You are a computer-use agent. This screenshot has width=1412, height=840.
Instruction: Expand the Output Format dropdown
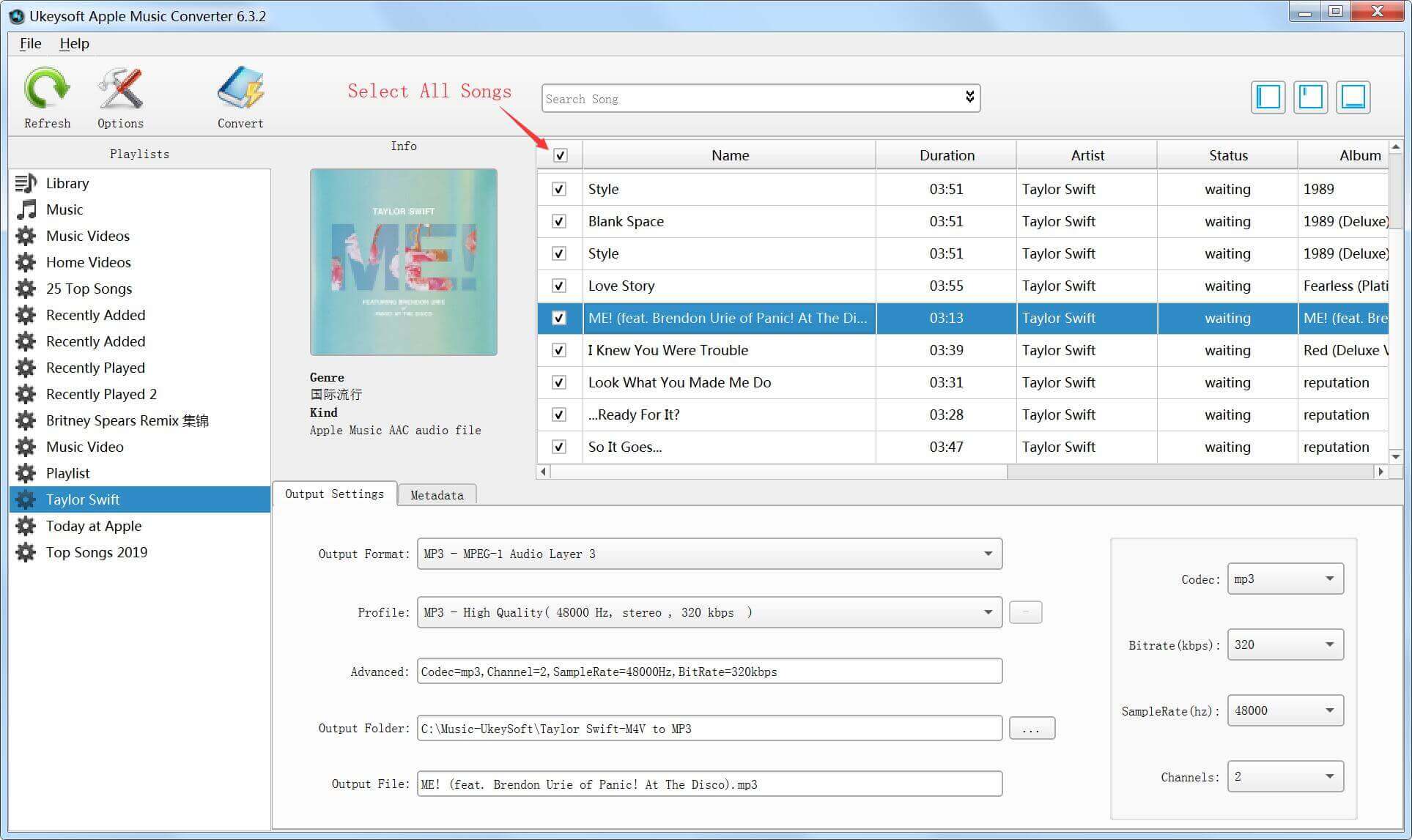coord(988,554)
